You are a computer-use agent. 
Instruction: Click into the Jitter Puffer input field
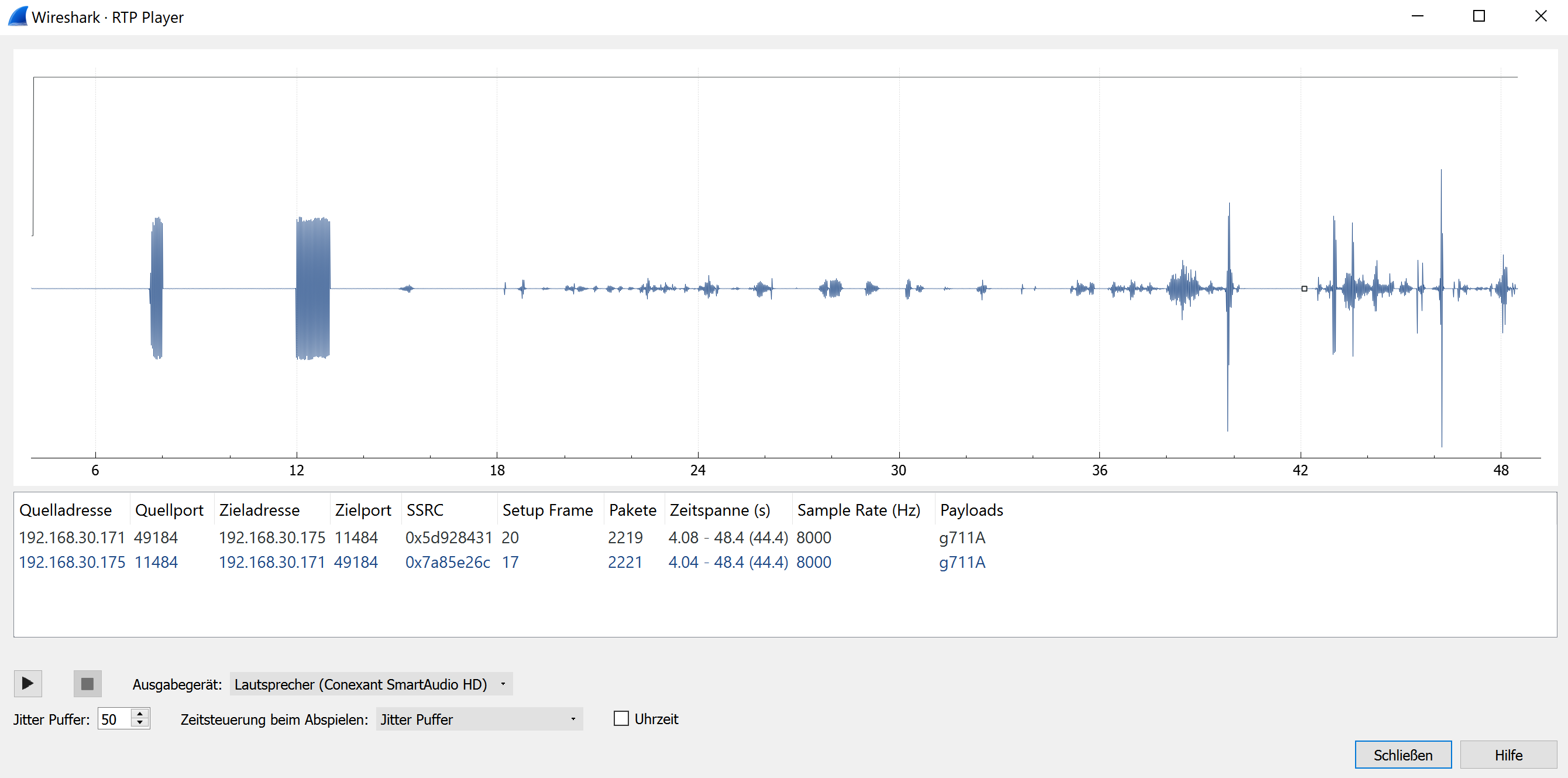[x=115, y=719]
